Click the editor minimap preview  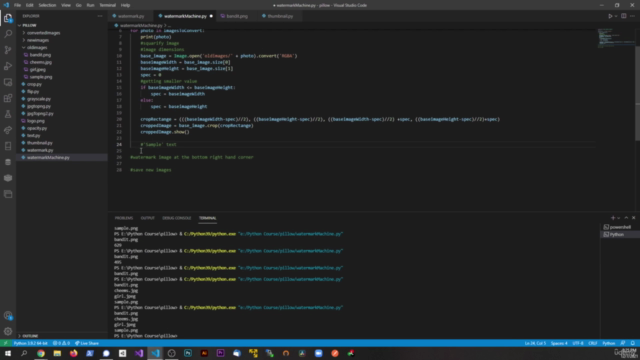point(616,38)
